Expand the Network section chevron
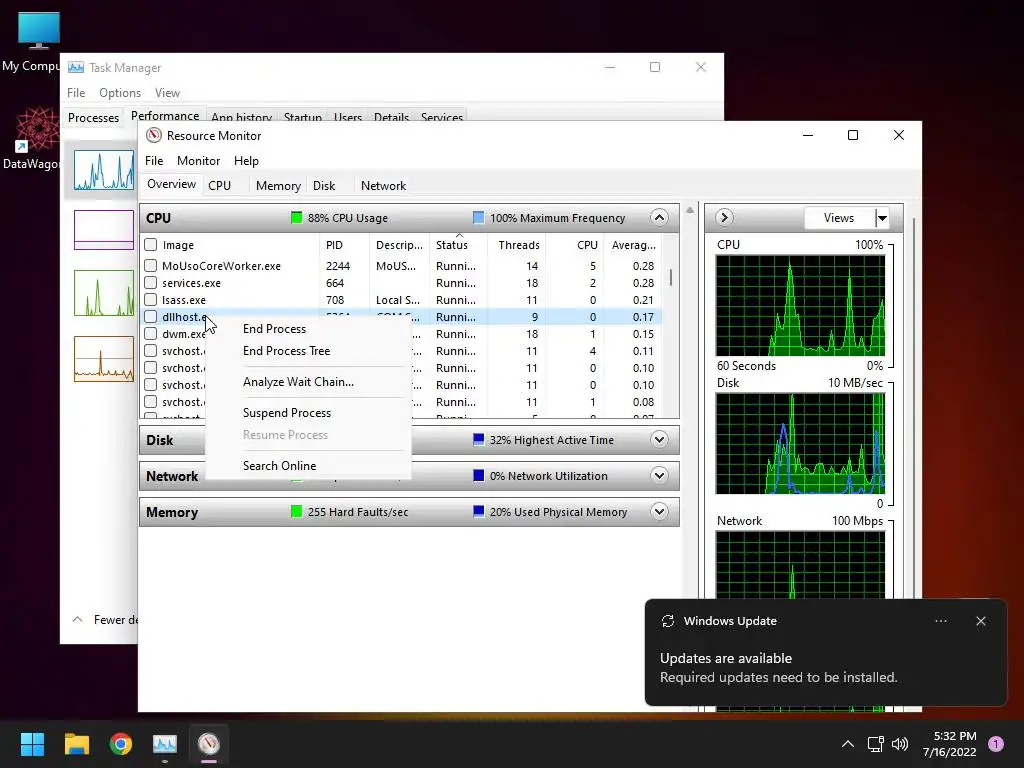 (659, 475)
